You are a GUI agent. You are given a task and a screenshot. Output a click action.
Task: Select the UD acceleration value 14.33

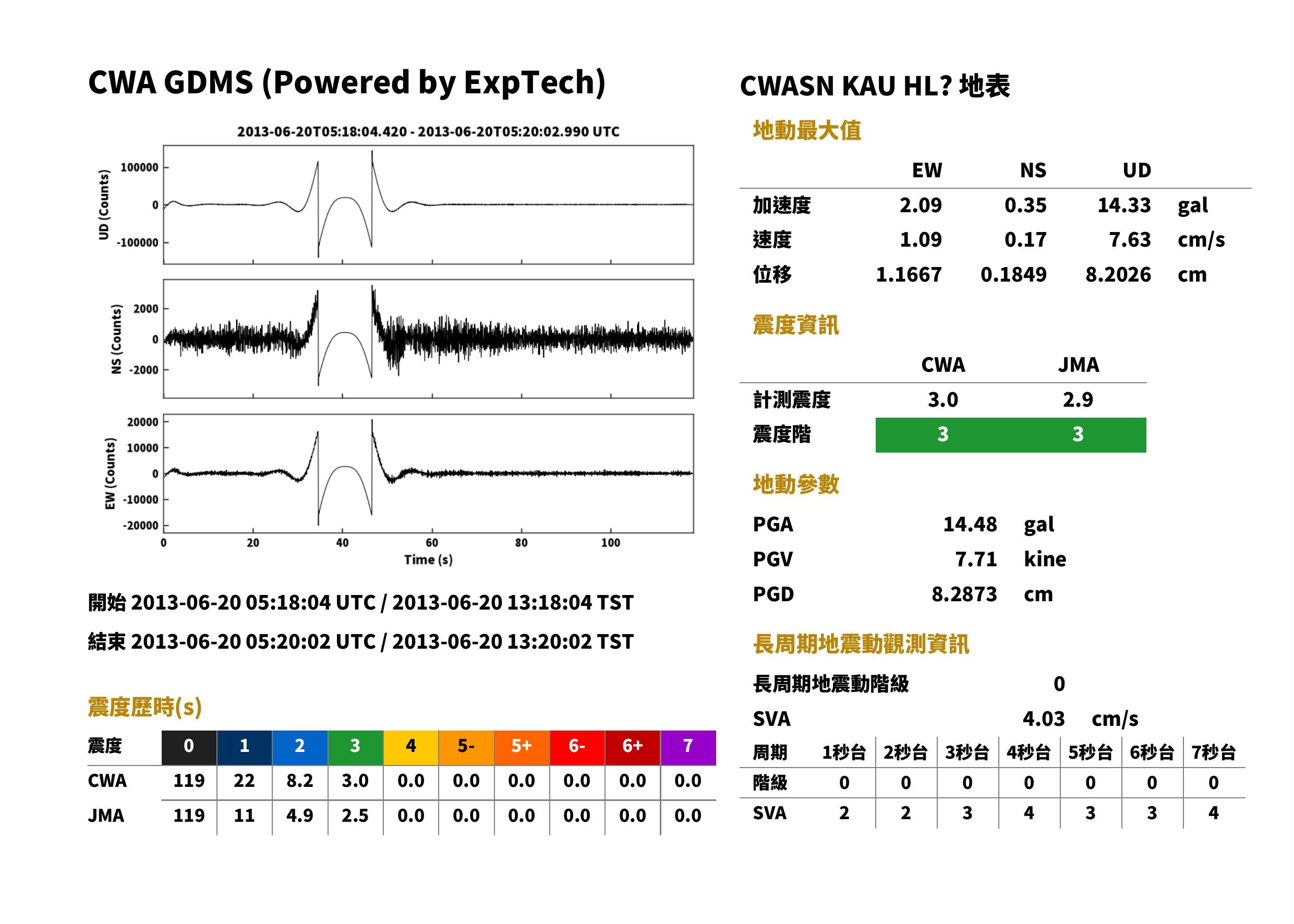pyautogui.click(x=1124, y=205)
